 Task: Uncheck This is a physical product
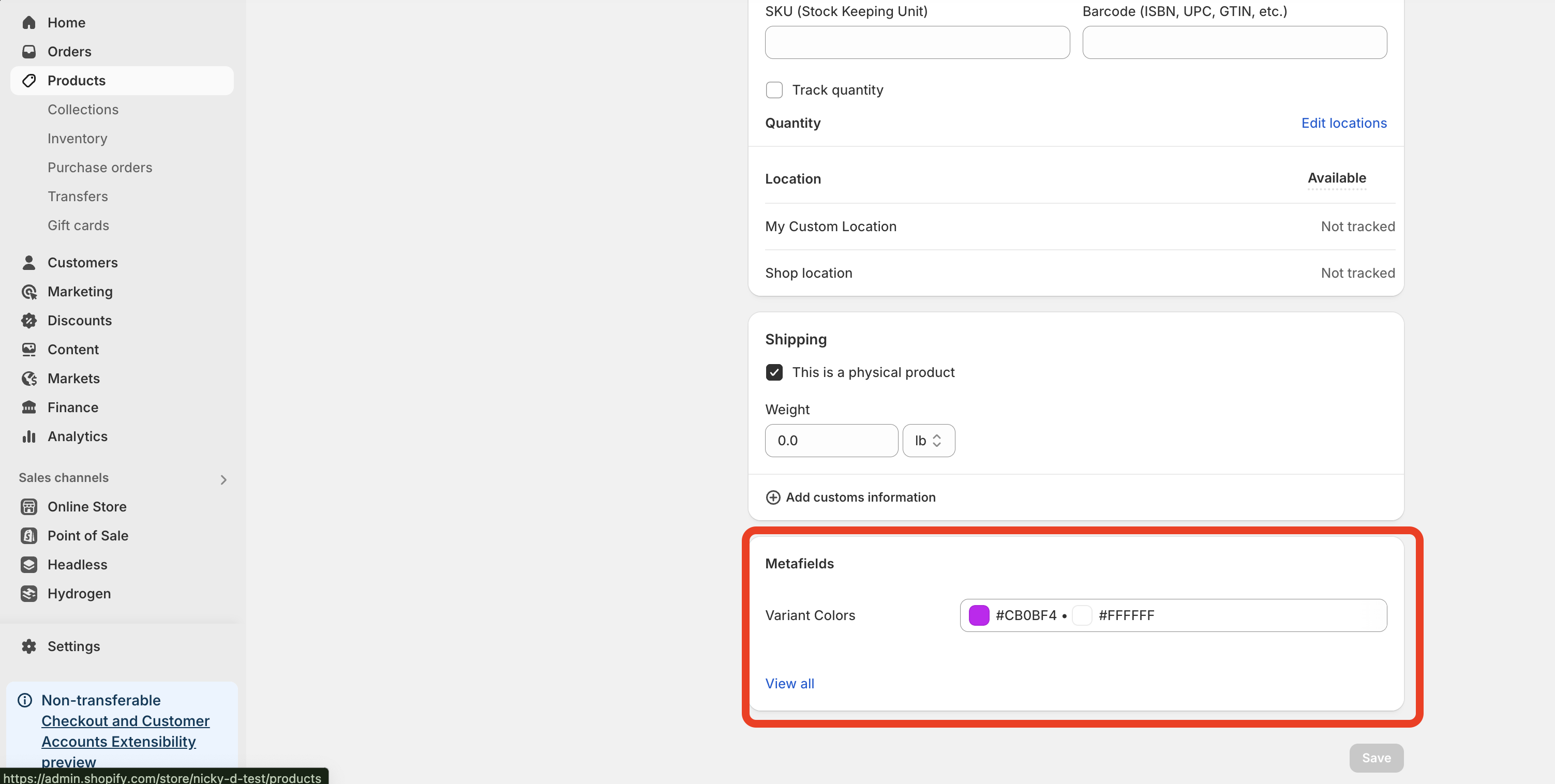point(774,372)
